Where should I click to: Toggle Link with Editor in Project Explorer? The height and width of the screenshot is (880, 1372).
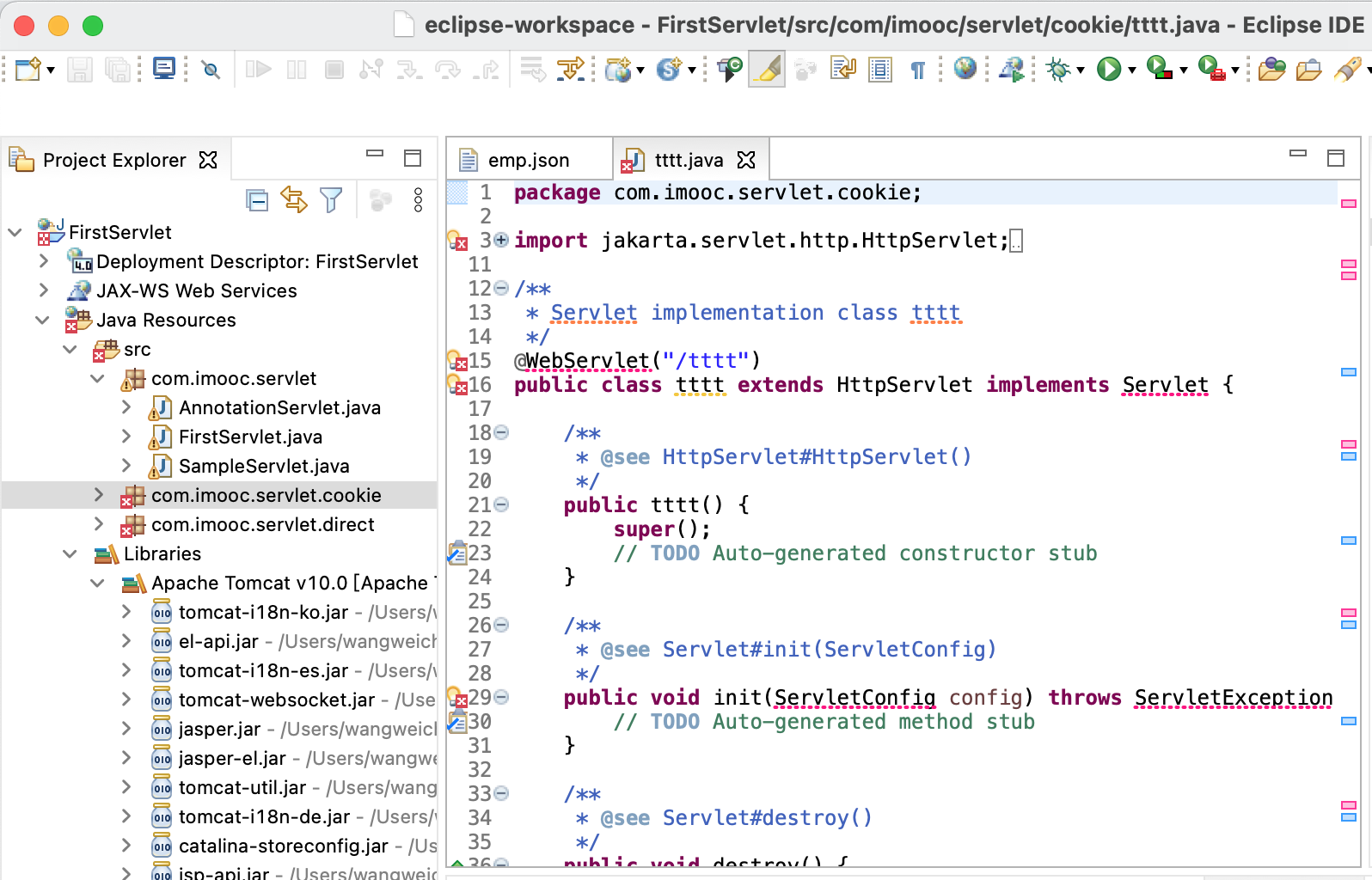pos(294,200)
